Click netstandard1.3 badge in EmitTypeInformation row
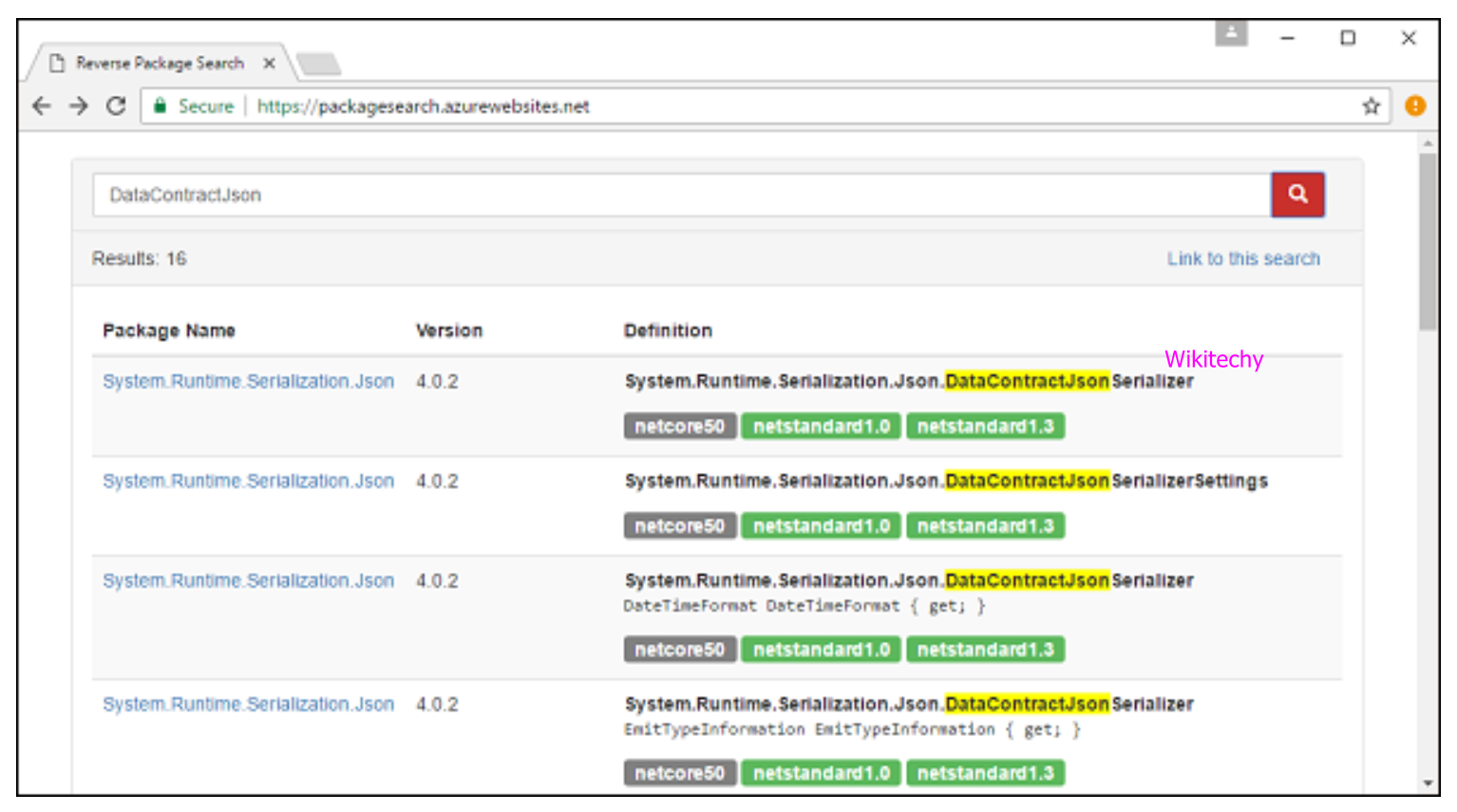The width and height of the screenshot is (1457, 812). pyautogui.click(x=985, y=773)
